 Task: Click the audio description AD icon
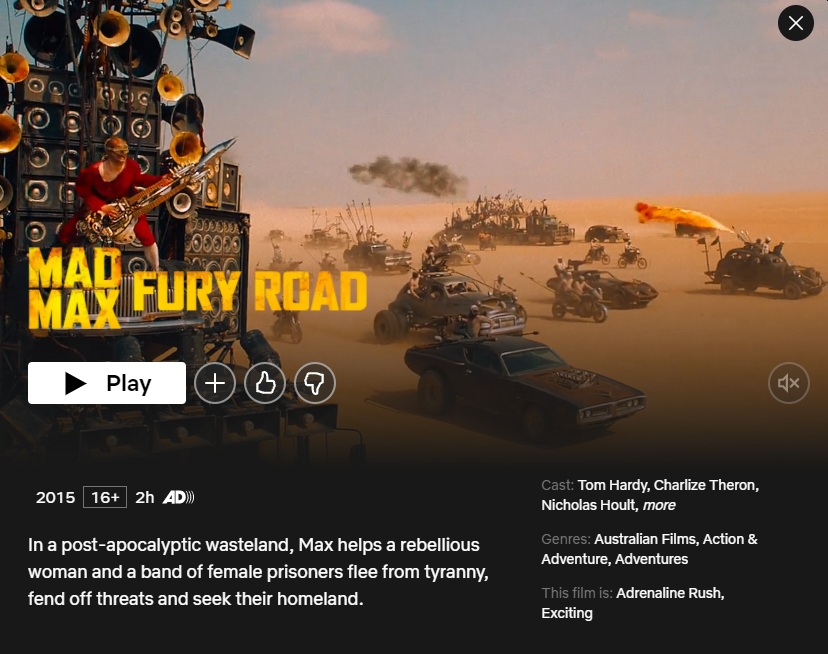tap(178, 497)
